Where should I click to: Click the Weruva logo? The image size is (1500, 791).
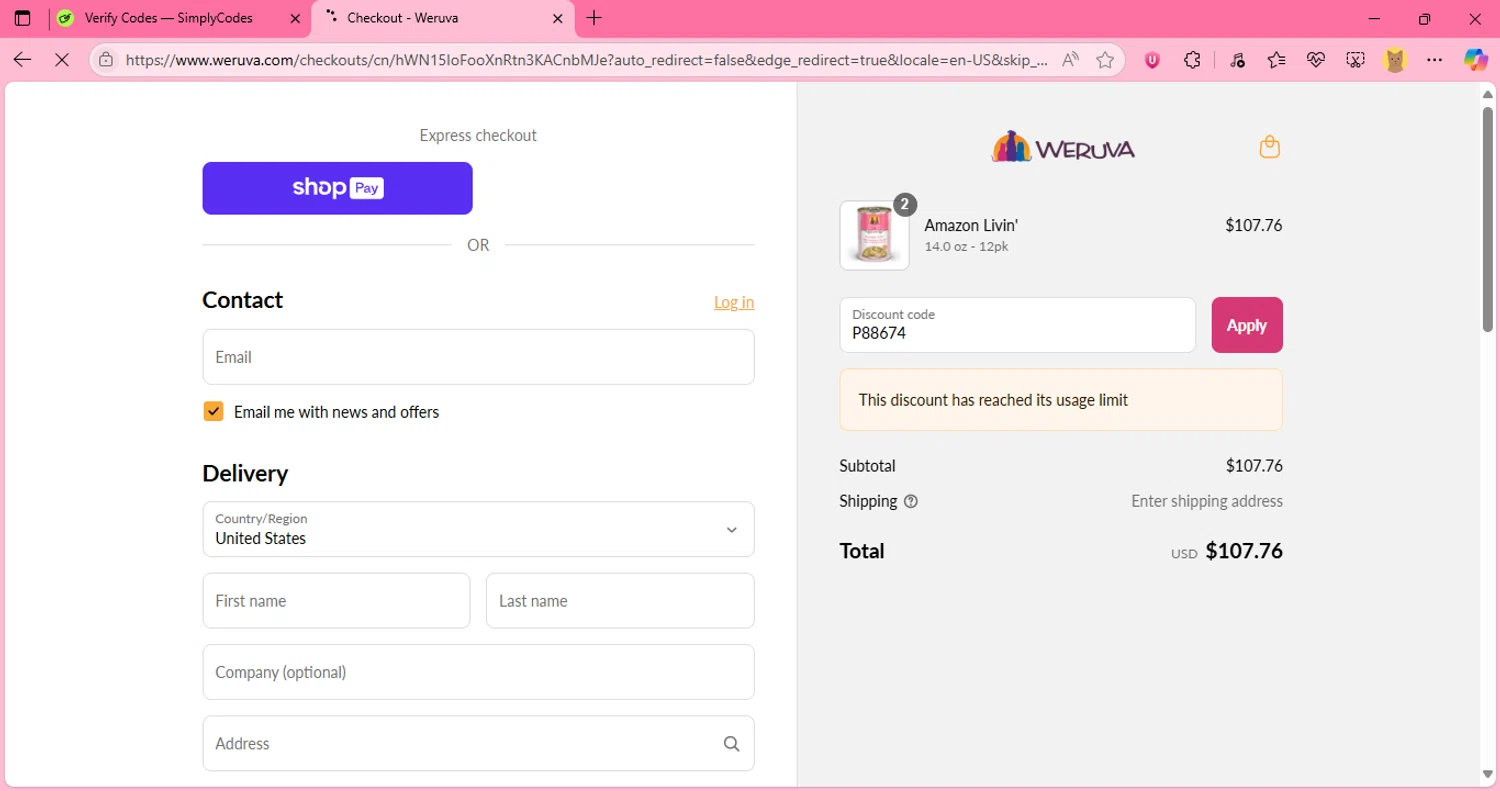(1062, 148)
